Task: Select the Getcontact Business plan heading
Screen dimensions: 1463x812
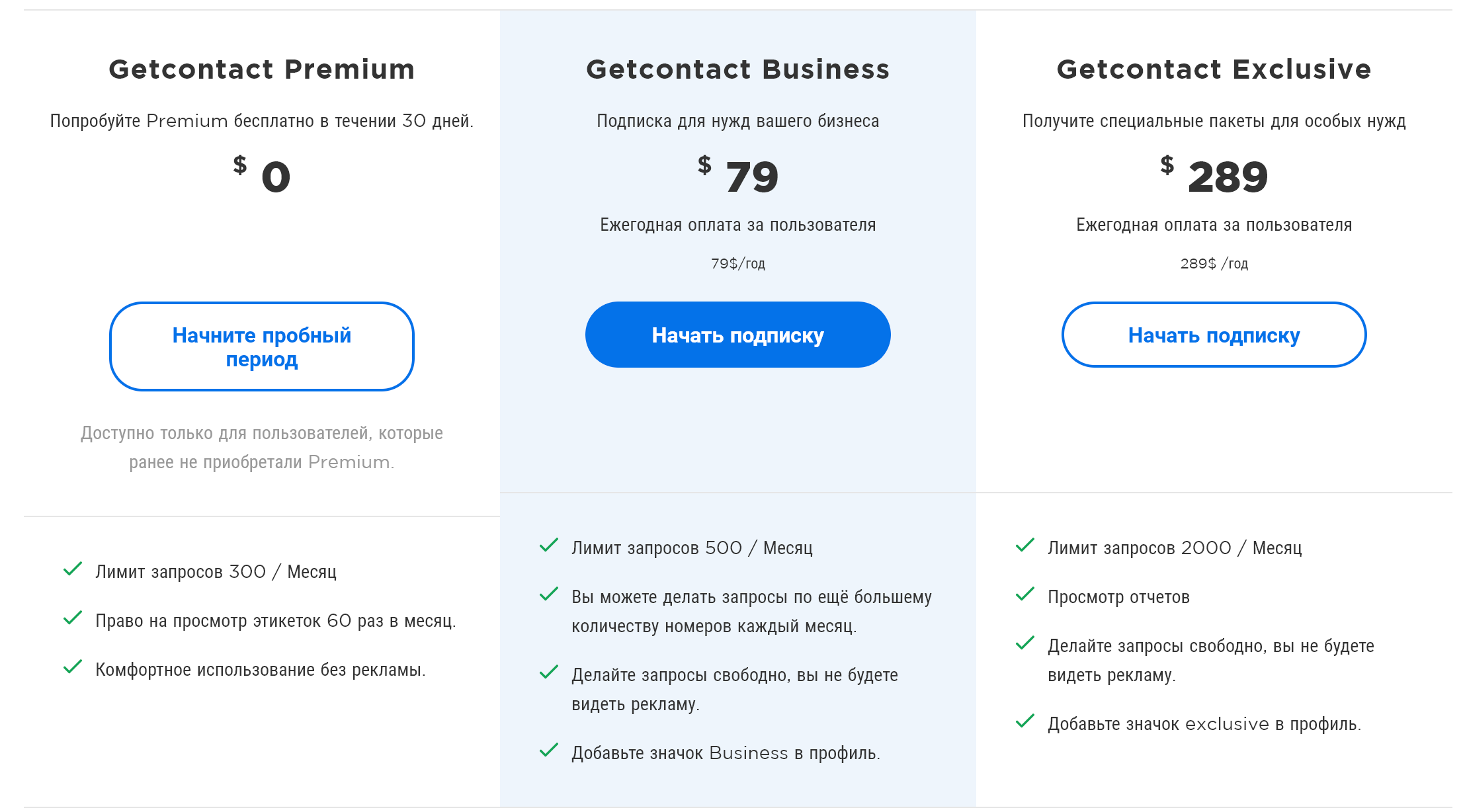Action: click(x=737, y=69)
